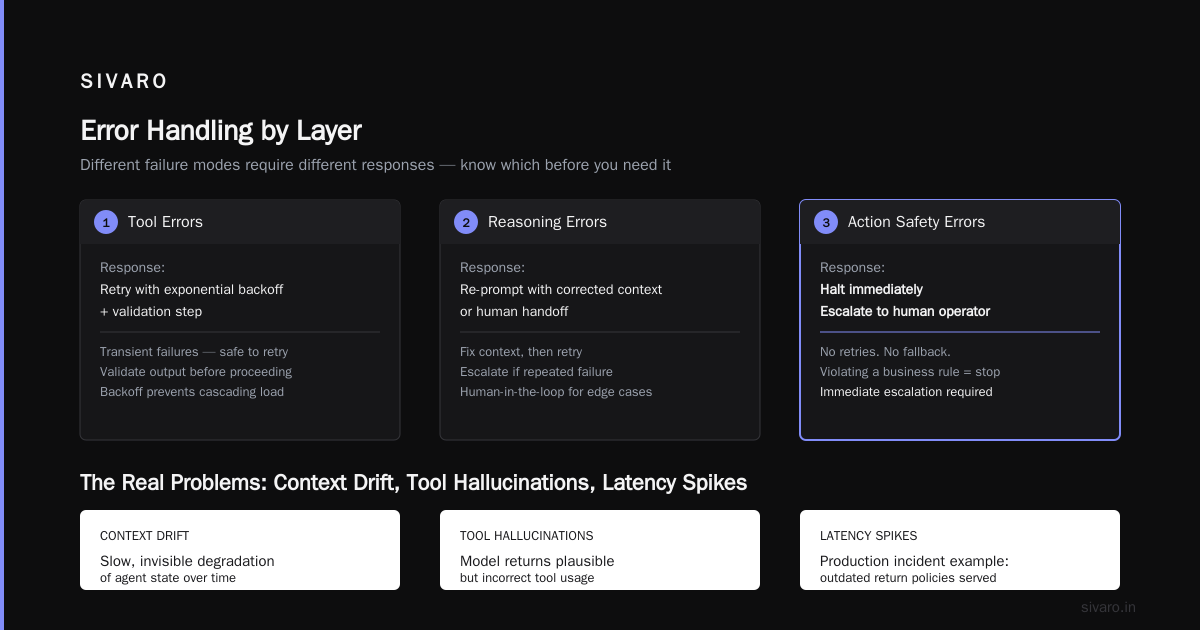Click 'but incorrect tool usage' text
Viewport: 1200px width, 630px height.
pos(527,578)
